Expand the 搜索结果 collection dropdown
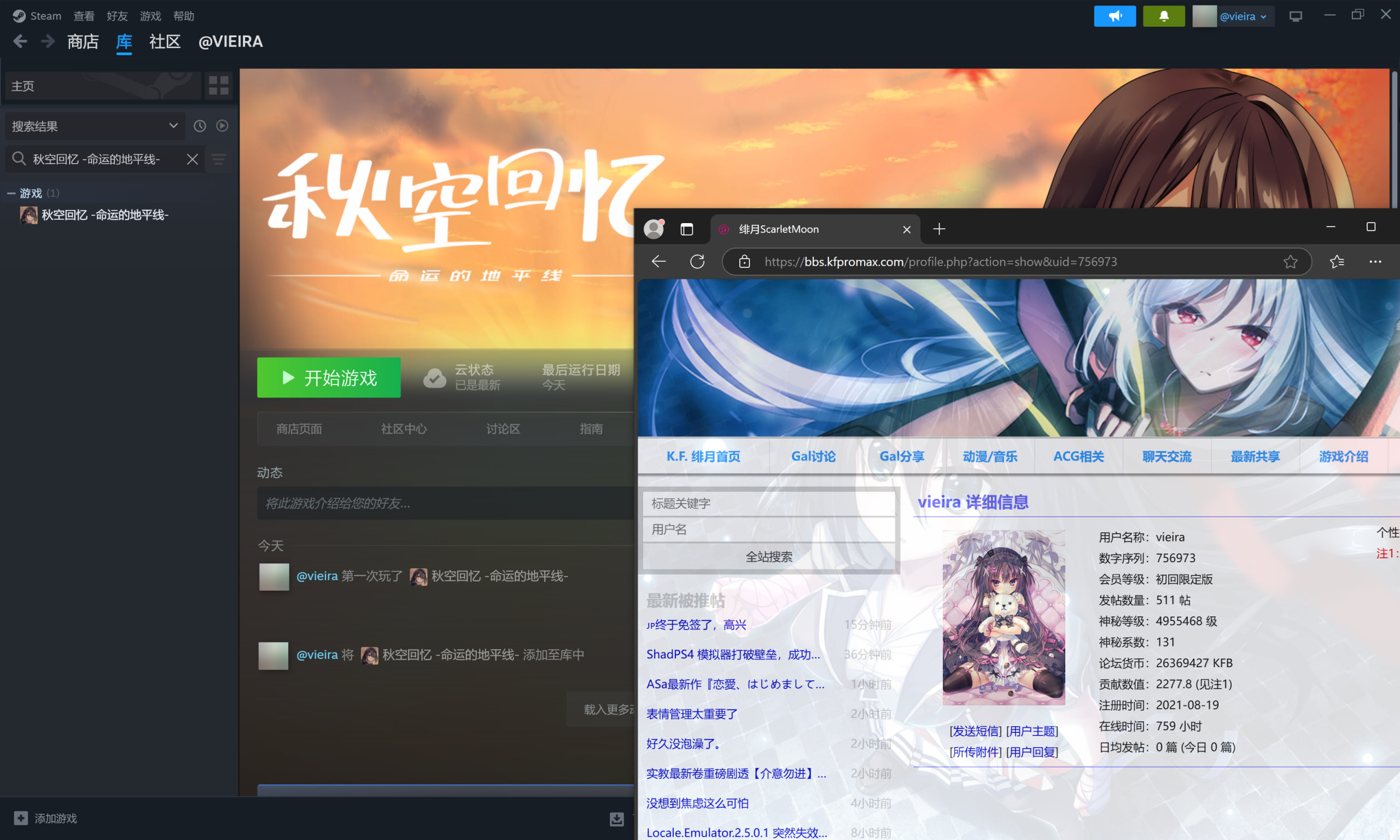Screen dimensions: 1400x840 173,126
